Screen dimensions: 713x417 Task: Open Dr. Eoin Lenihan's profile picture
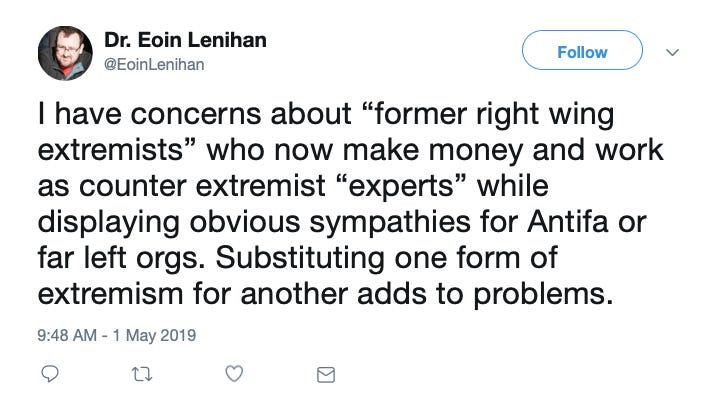pos(65,53)
